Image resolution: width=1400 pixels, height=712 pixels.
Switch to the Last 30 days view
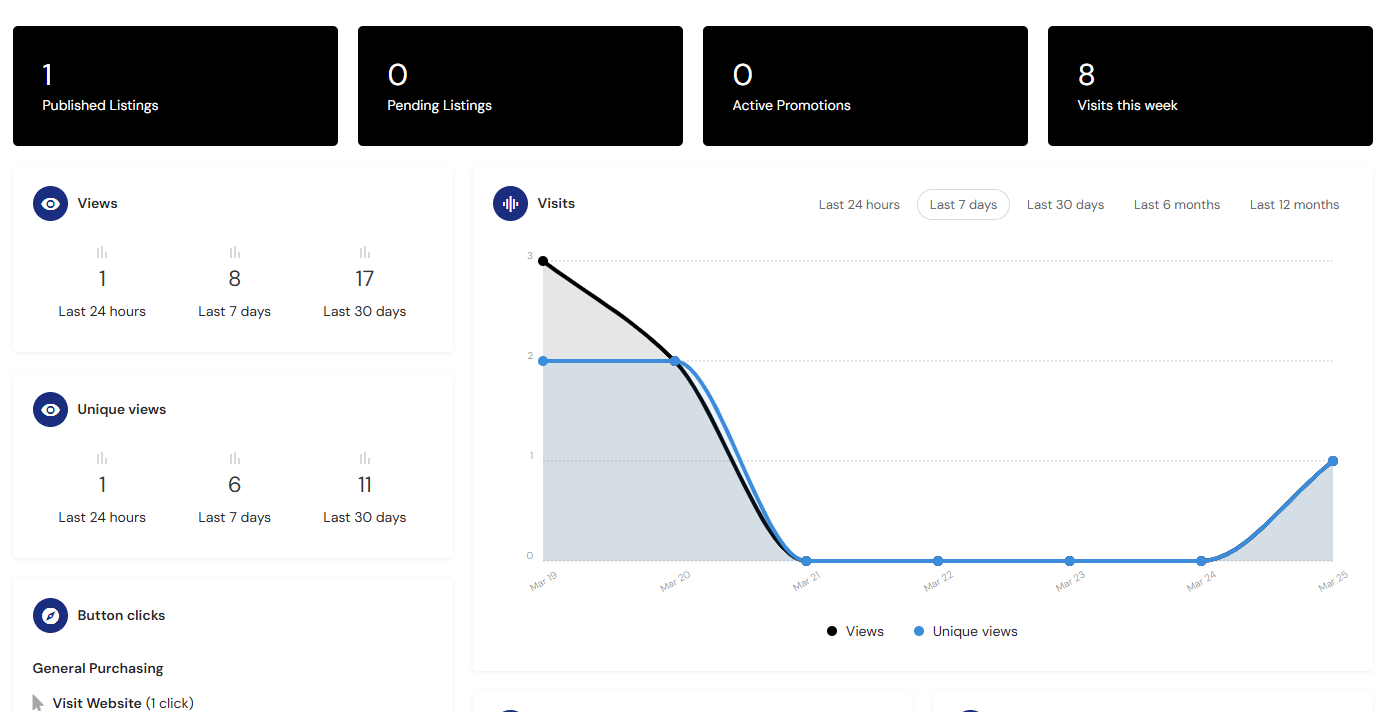click(x=1065, y=204)
